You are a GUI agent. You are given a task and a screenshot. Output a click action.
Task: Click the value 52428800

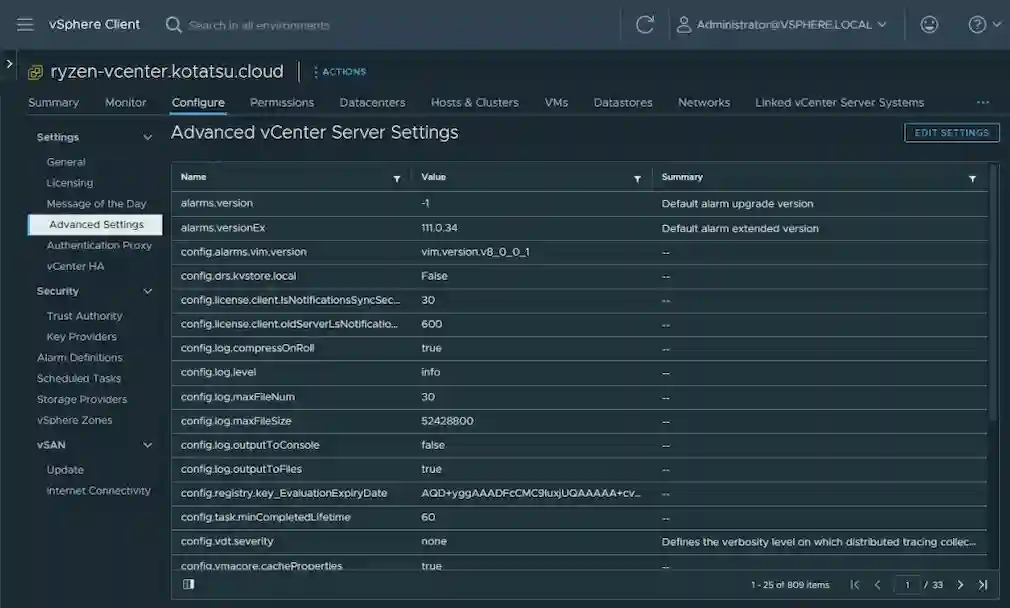click(447, 421)
